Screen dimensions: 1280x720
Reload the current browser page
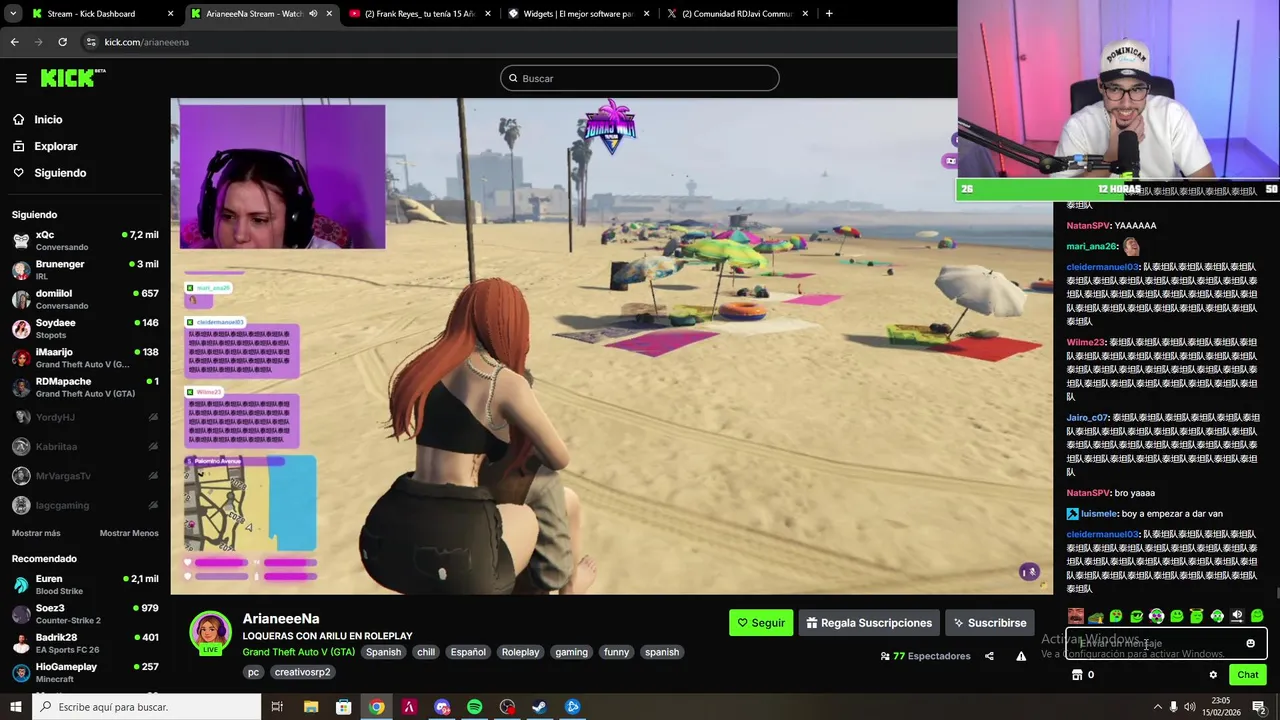(x=62, y=42)
